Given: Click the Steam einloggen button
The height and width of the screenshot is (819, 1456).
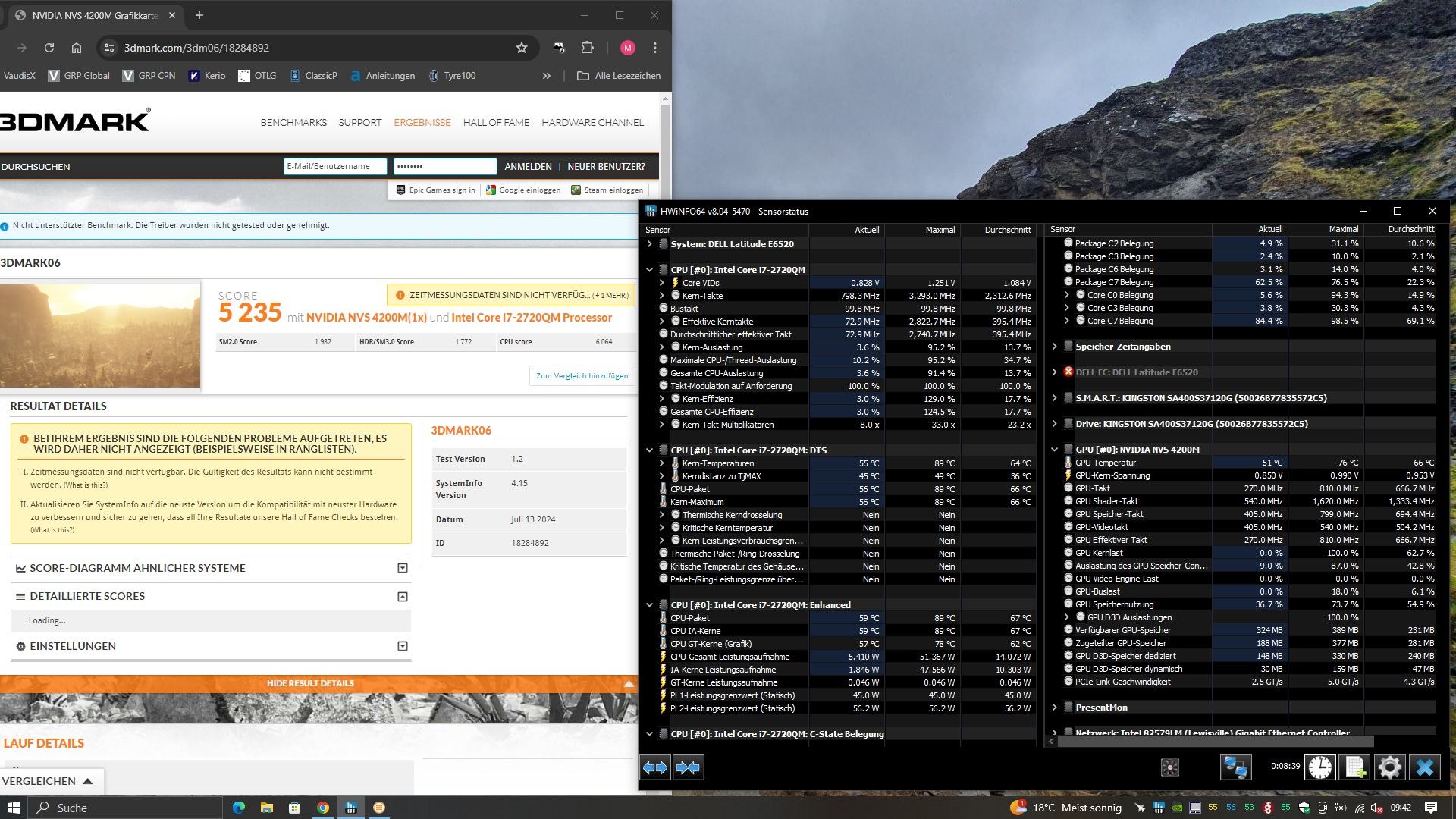Looking at the screenshot, I should pos(607,190).
